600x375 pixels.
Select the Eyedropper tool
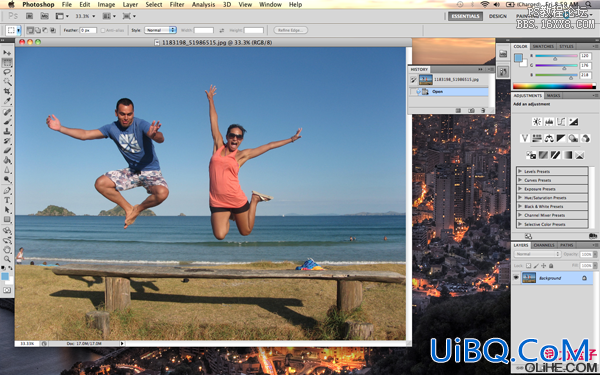pyautogui.click(x=7, y=101)
